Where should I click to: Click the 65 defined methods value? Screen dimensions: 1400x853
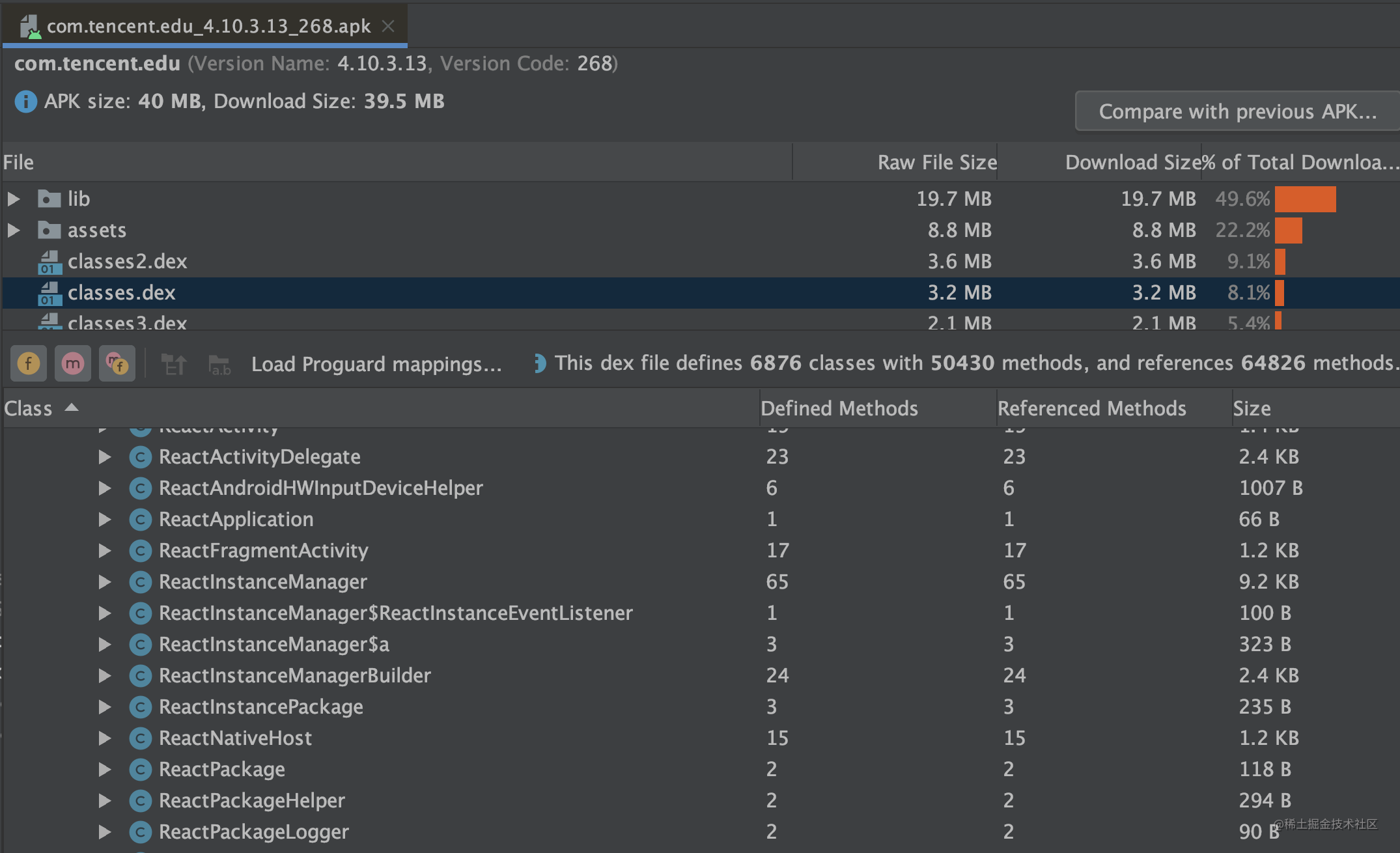point(777,582)
